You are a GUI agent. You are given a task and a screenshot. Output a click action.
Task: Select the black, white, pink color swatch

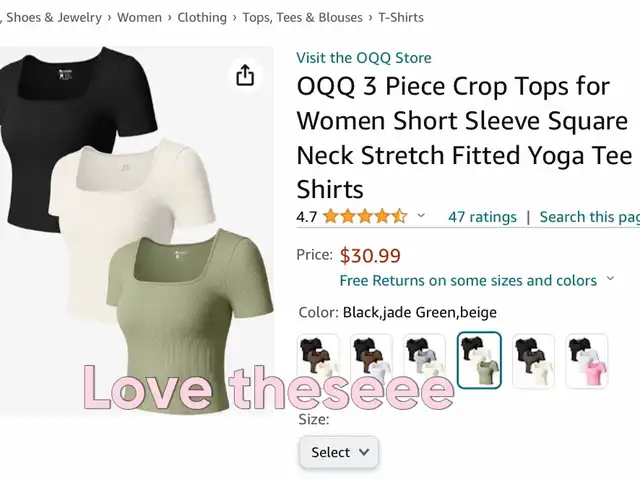click(587, 360)
